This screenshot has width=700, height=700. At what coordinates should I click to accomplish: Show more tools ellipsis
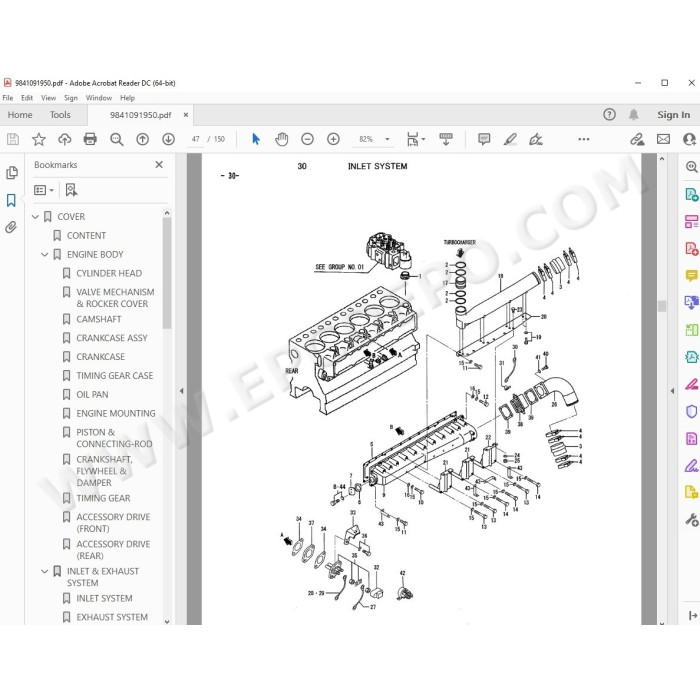tap(583, 139)
